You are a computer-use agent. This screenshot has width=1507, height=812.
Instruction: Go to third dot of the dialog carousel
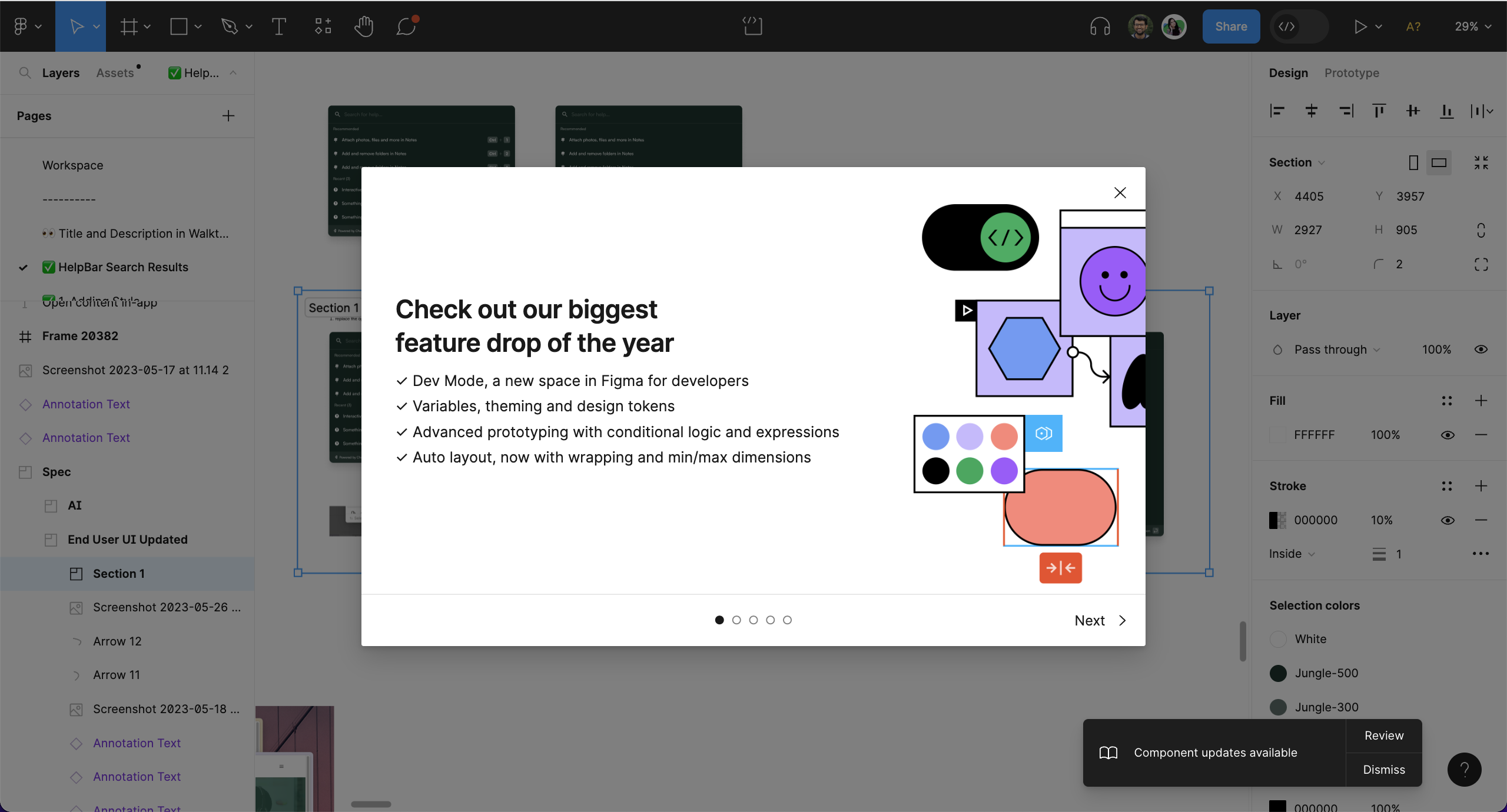753,620
